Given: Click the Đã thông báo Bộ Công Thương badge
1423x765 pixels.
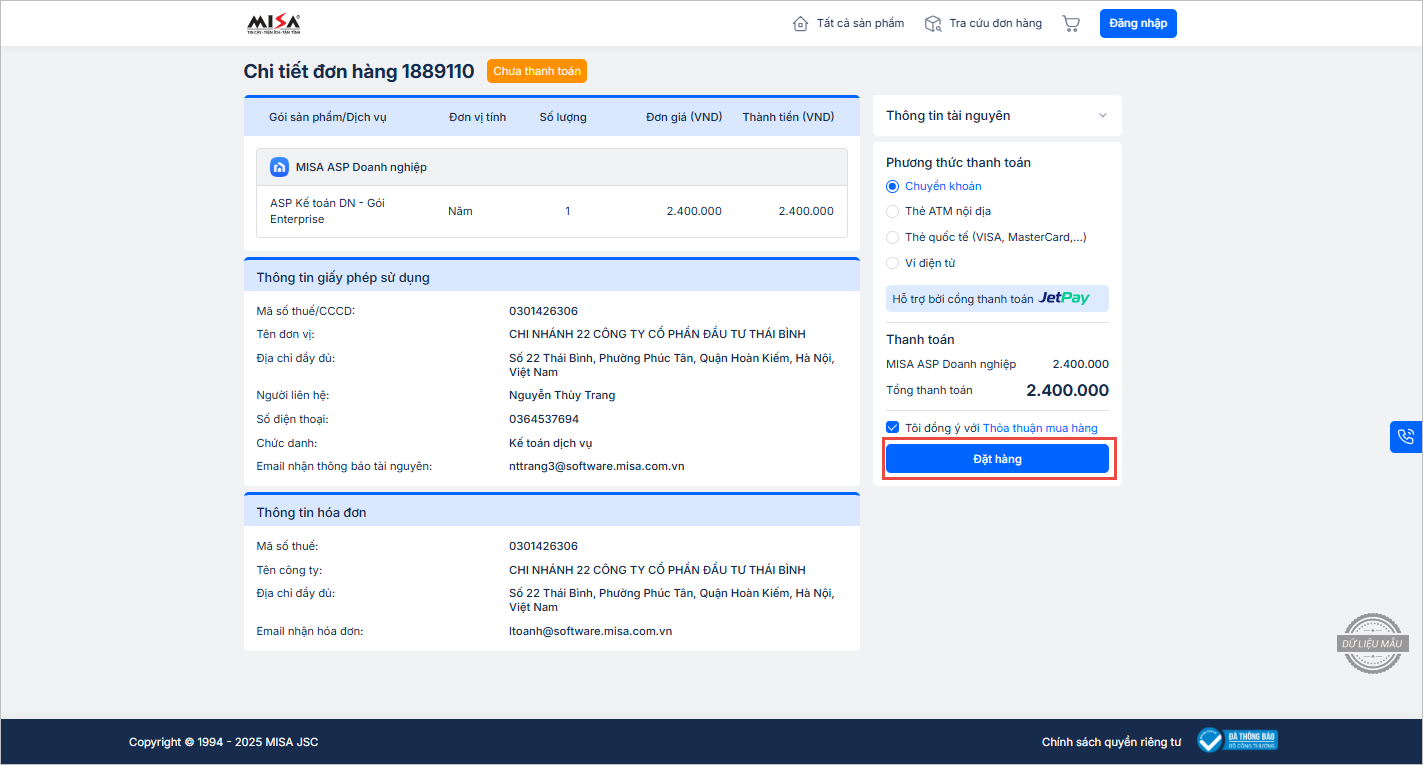Looking at the screenshot, I should click(x=1237, y=741).
